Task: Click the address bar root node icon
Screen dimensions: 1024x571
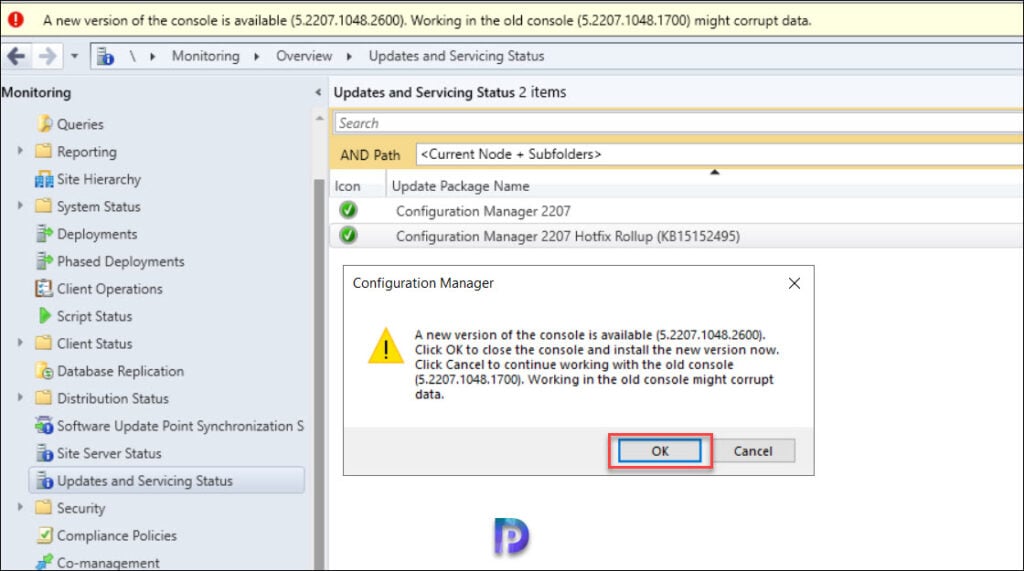Action: (x=105, y=57)
